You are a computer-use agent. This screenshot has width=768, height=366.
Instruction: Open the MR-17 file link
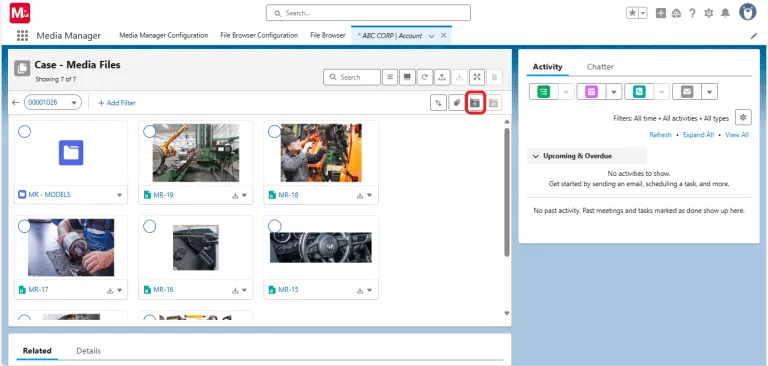pos(38,290)
